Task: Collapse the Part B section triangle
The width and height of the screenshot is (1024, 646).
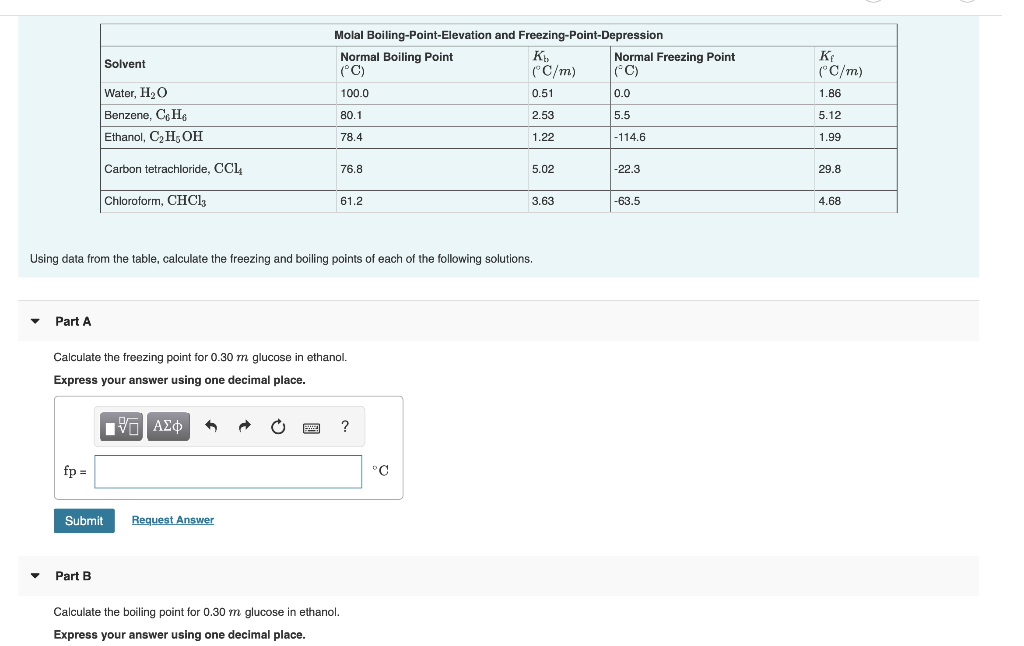Action: [35, 576]
